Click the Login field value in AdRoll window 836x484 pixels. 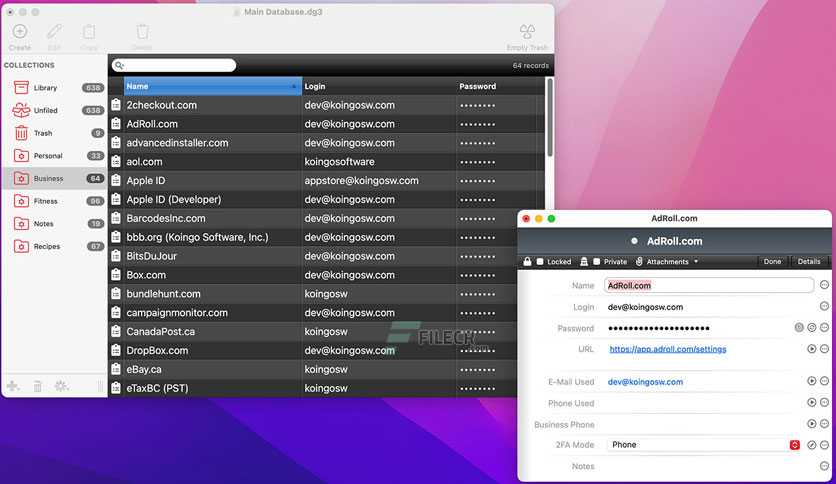(645, 307)
